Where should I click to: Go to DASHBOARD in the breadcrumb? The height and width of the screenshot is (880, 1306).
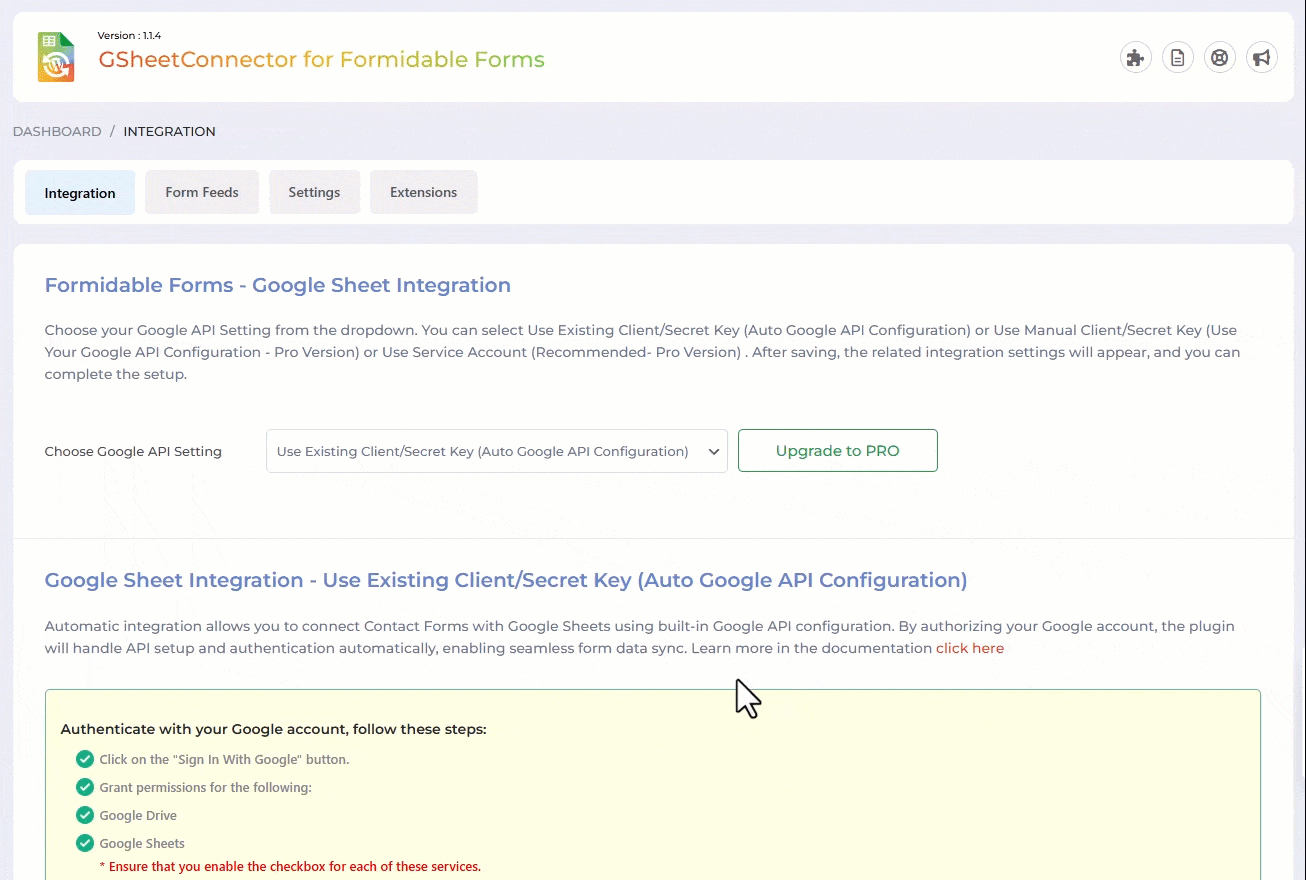click(57, 131)
